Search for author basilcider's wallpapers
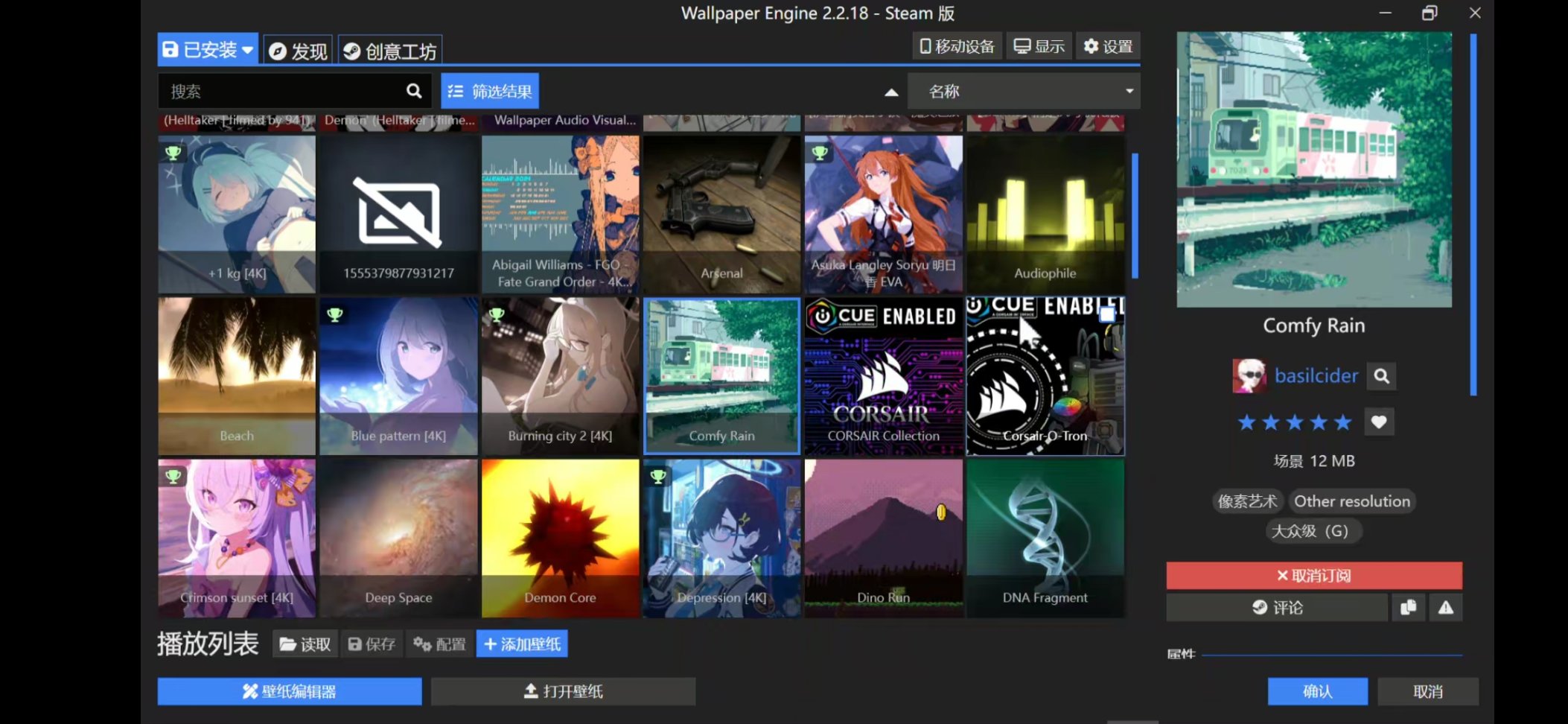Viewport: 1568px width, 724px height. 1381,376
